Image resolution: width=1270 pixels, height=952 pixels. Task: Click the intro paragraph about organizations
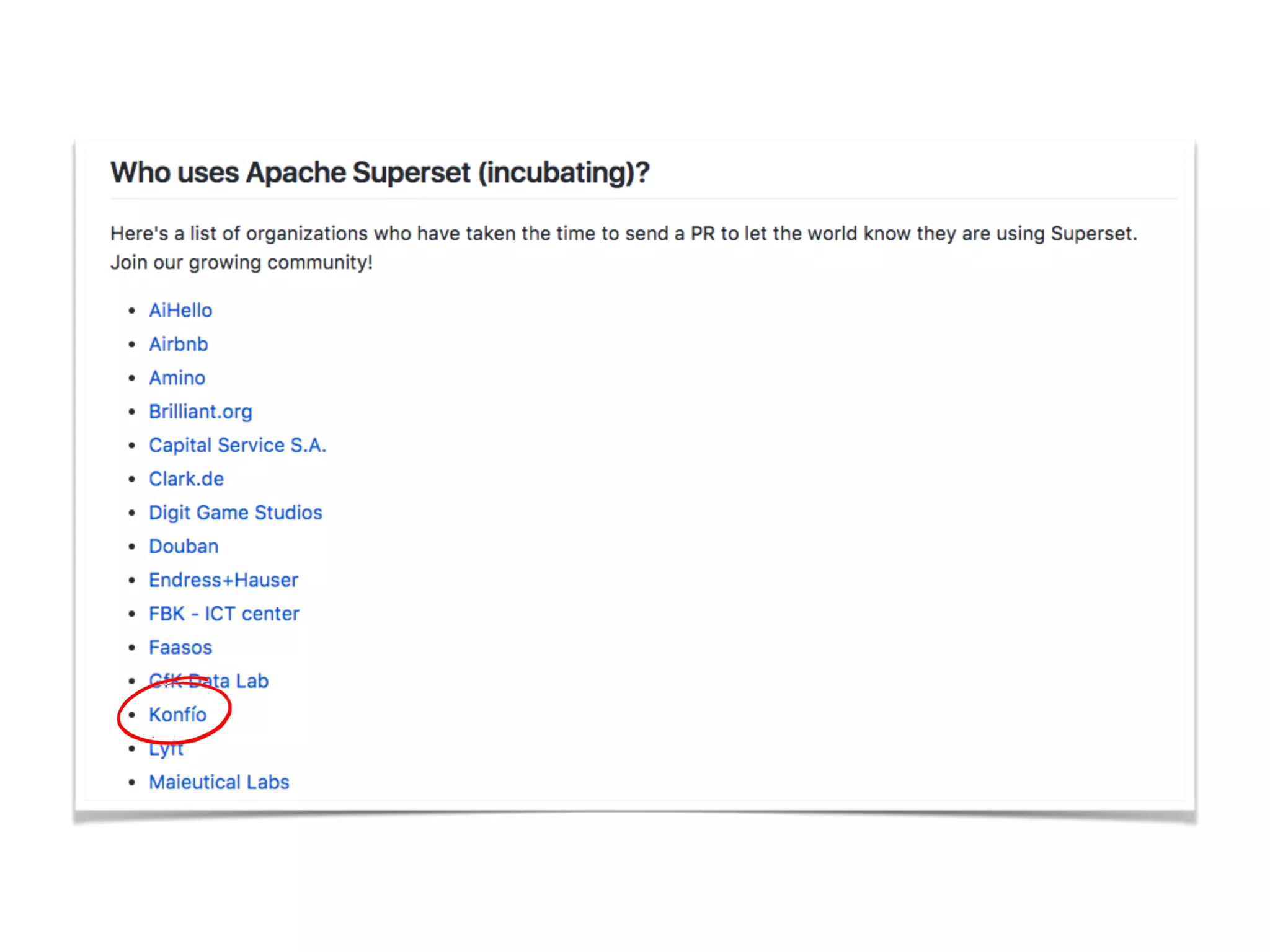coord(623,234)
